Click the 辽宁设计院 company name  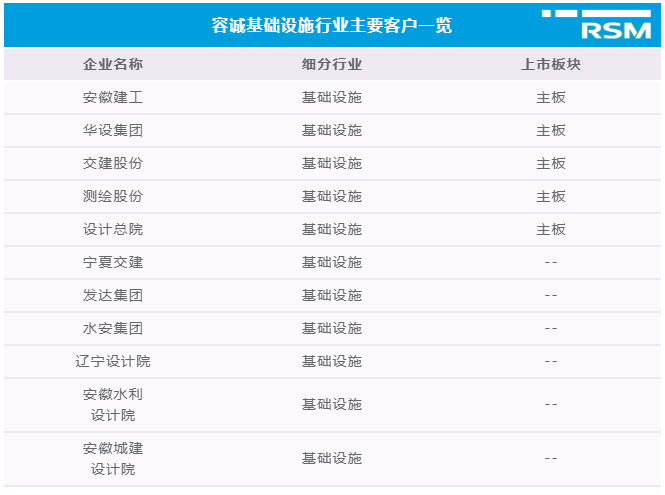[113, 361]
